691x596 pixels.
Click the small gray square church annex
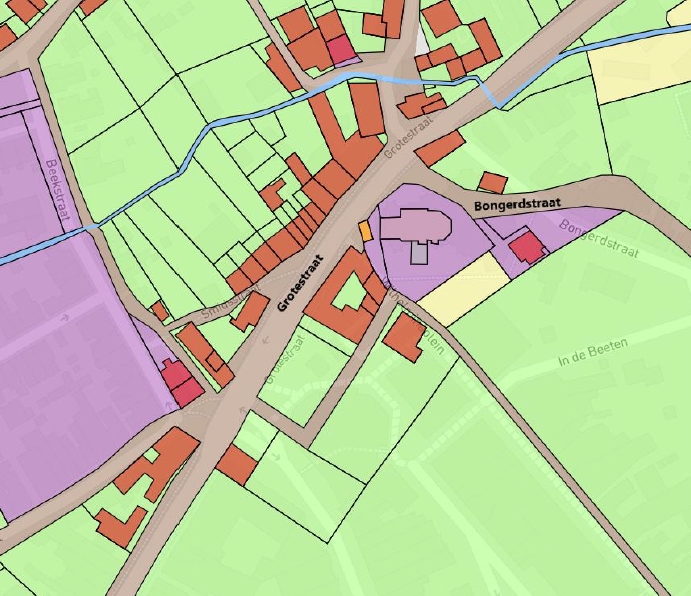pyautogui.click(x=419, y=252)
